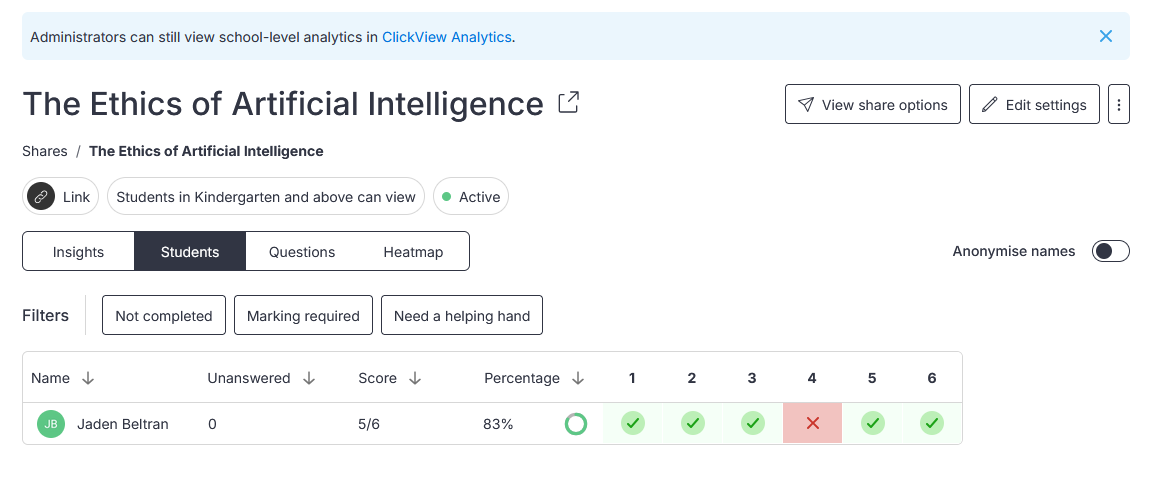
Task: Switch to the Insights tab
Action: pos(79,251)
